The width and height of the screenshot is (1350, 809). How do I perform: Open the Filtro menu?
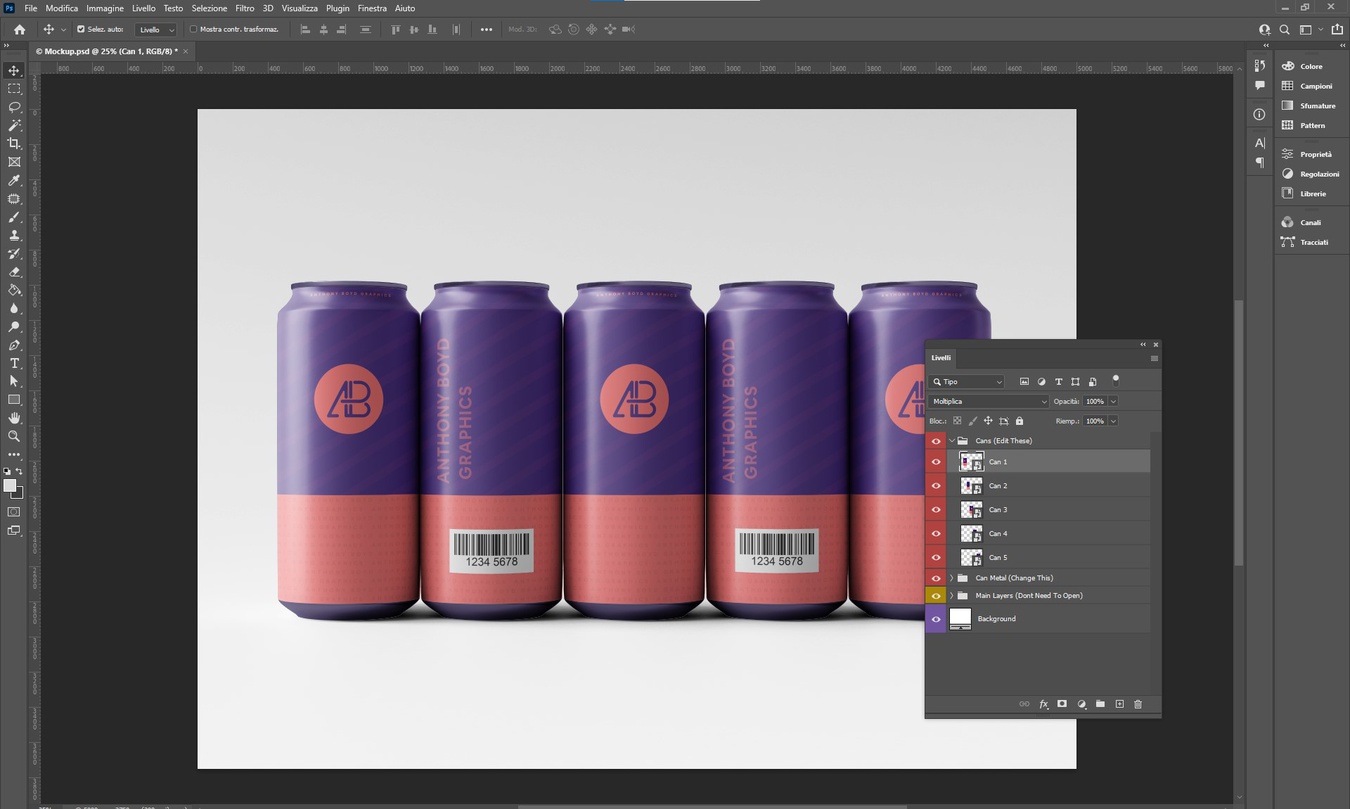[244, 8]
